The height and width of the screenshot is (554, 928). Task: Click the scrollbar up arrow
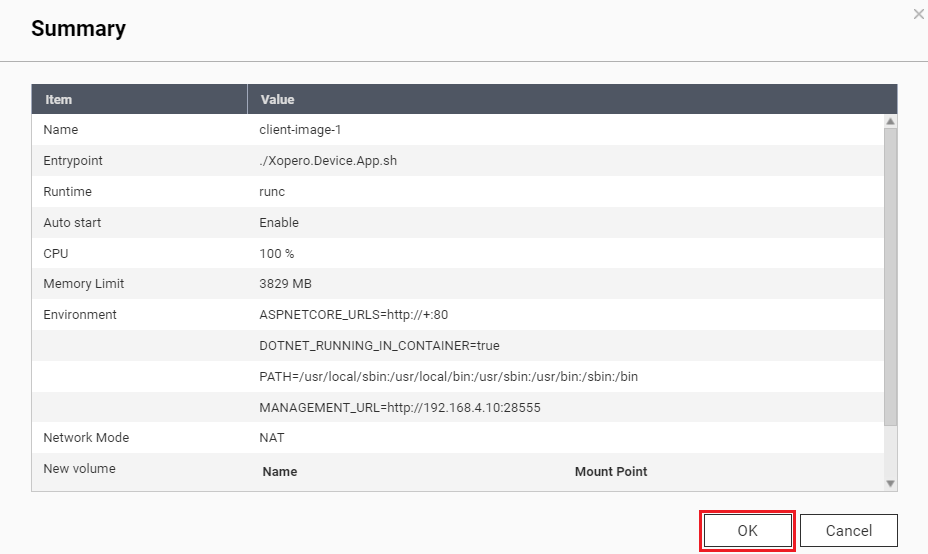pyautogui.click(x=890, y=121)
